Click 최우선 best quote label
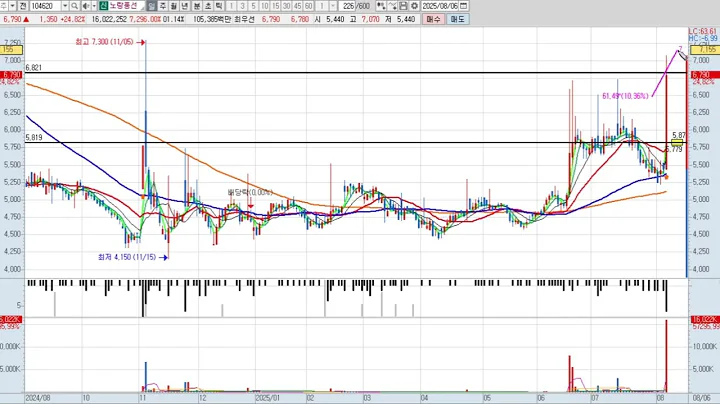720x404 pixels. click(x=244, y=19)
